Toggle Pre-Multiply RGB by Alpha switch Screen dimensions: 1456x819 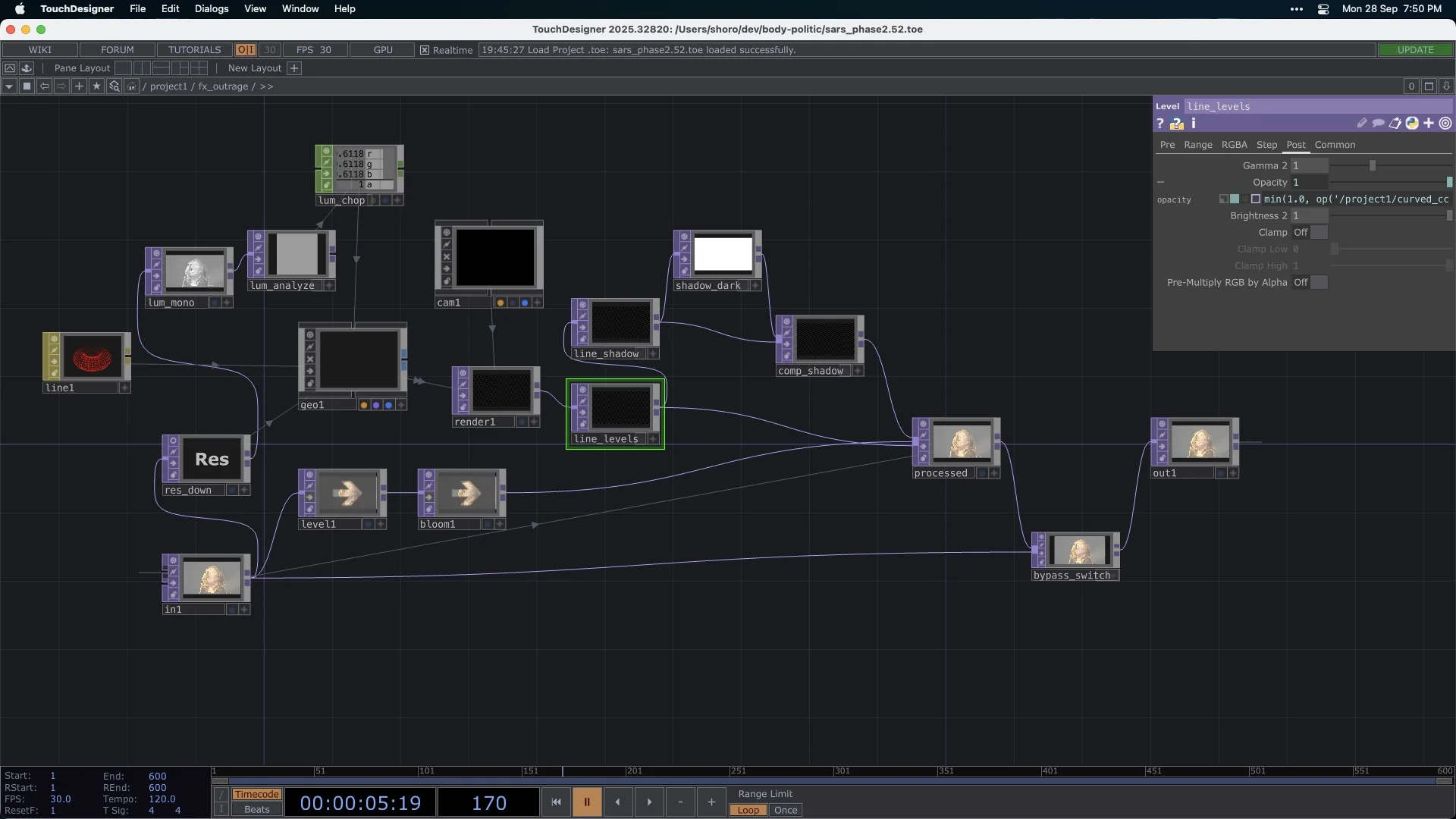point(1310,283)
